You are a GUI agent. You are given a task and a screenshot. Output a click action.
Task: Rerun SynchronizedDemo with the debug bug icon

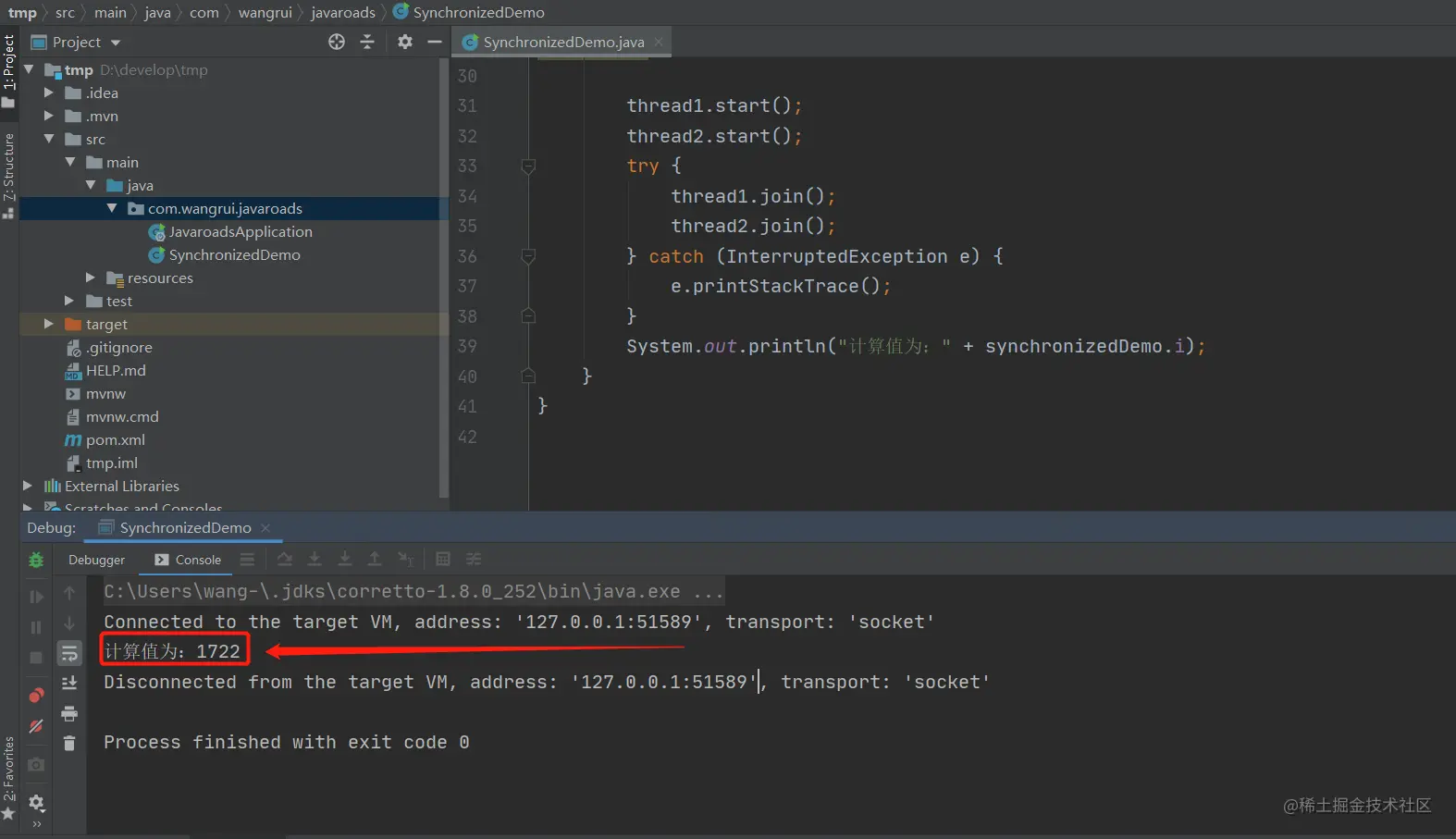36,560
